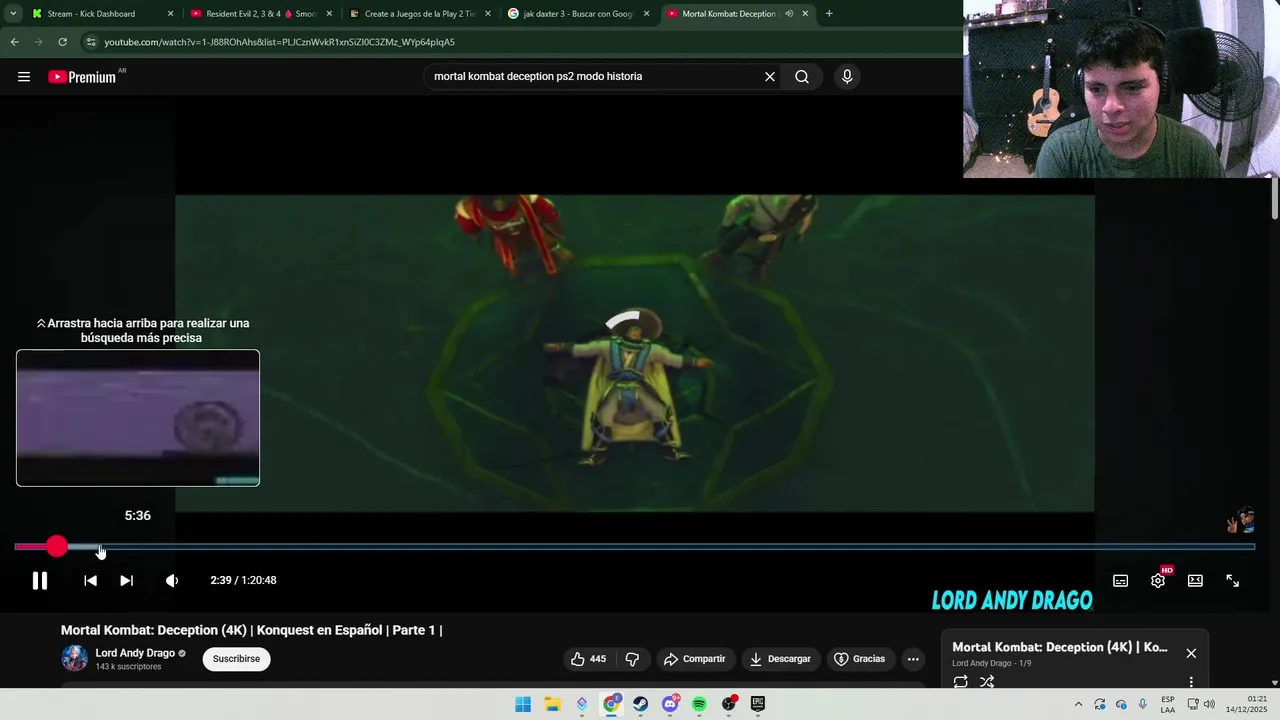Image resolution: width=1280 pixels, height=720 pixels.
Task: Jump to previous video in playlist
Action: coord(90,580)
